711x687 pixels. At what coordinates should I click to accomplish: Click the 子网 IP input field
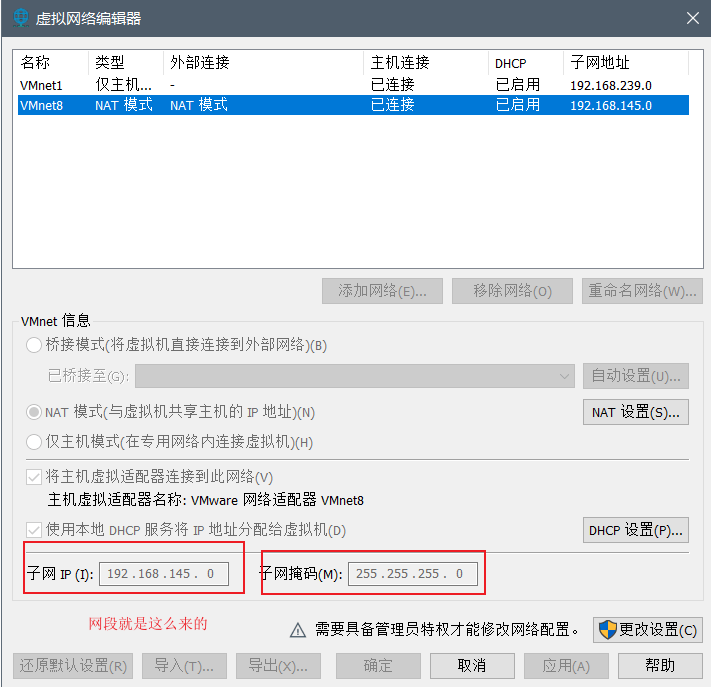[163, 574]
